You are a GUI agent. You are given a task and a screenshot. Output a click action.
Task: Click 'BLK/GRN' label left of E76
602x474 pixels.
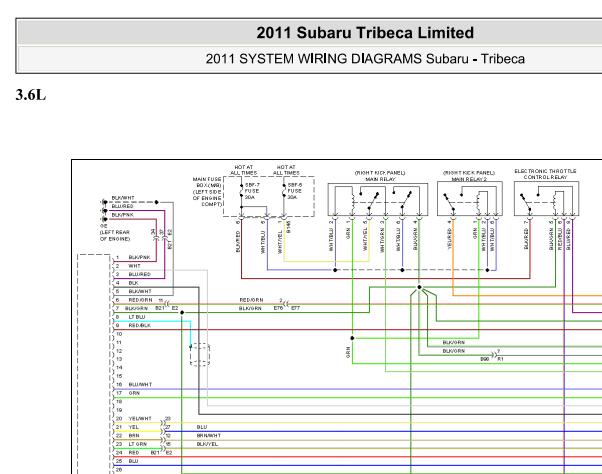tap(250, 308)
